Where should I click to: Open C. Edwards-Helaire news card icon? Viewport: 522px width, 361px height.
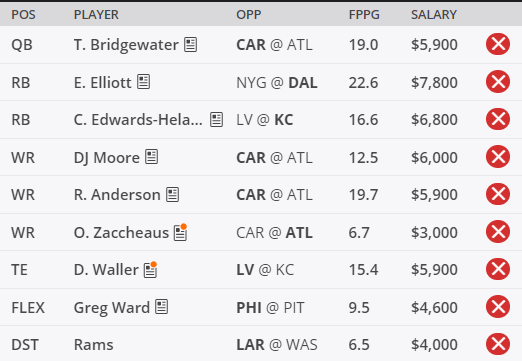(x=216, y=119)
